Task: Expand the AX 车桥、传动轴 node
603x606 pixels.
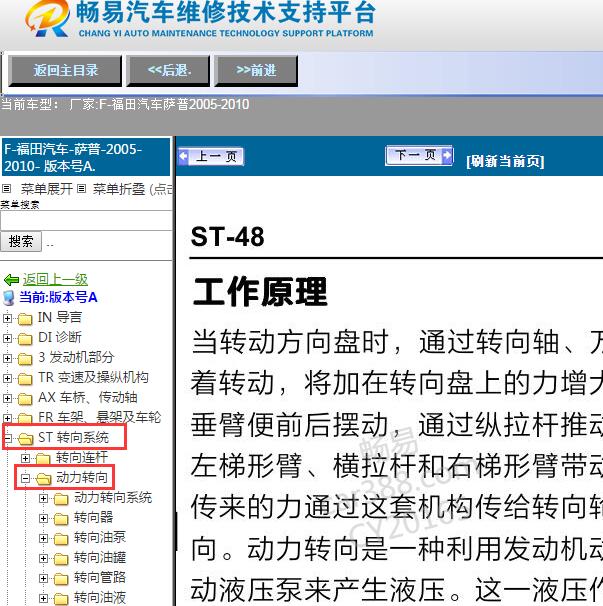Action: (x=7, y=398)
